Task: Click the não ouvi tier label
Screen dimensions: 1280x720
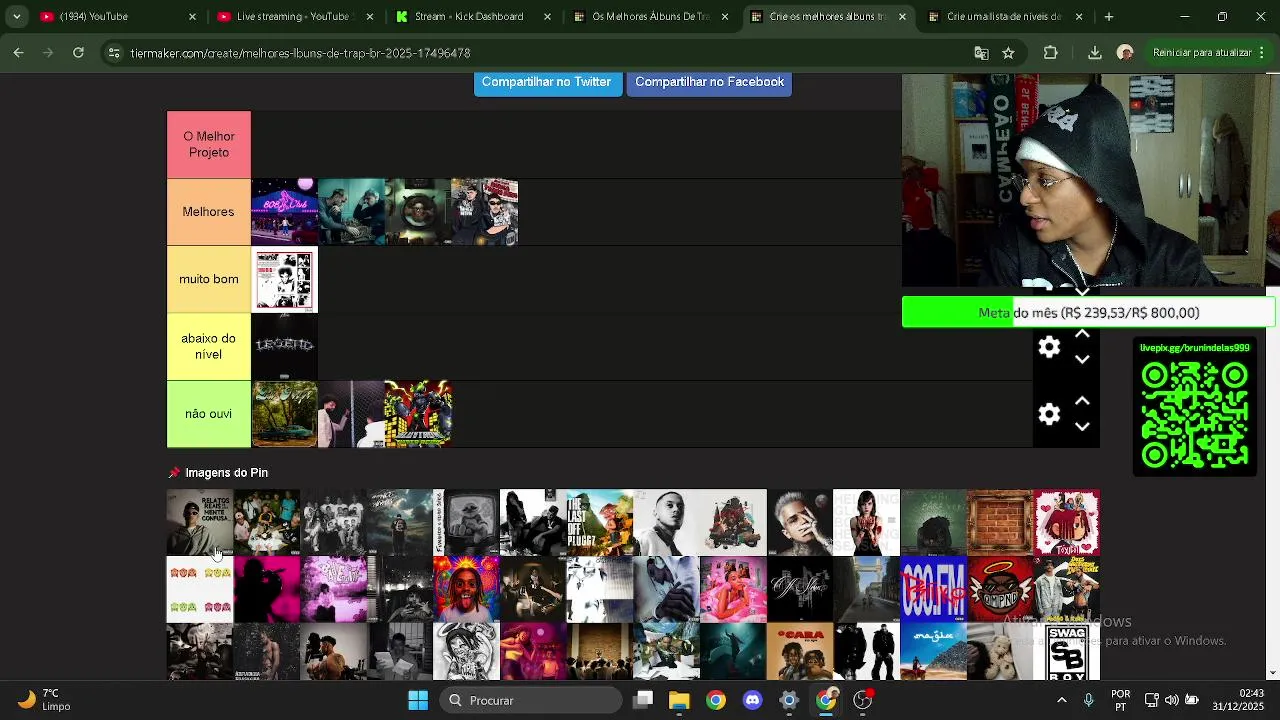Action: point(209,414)
